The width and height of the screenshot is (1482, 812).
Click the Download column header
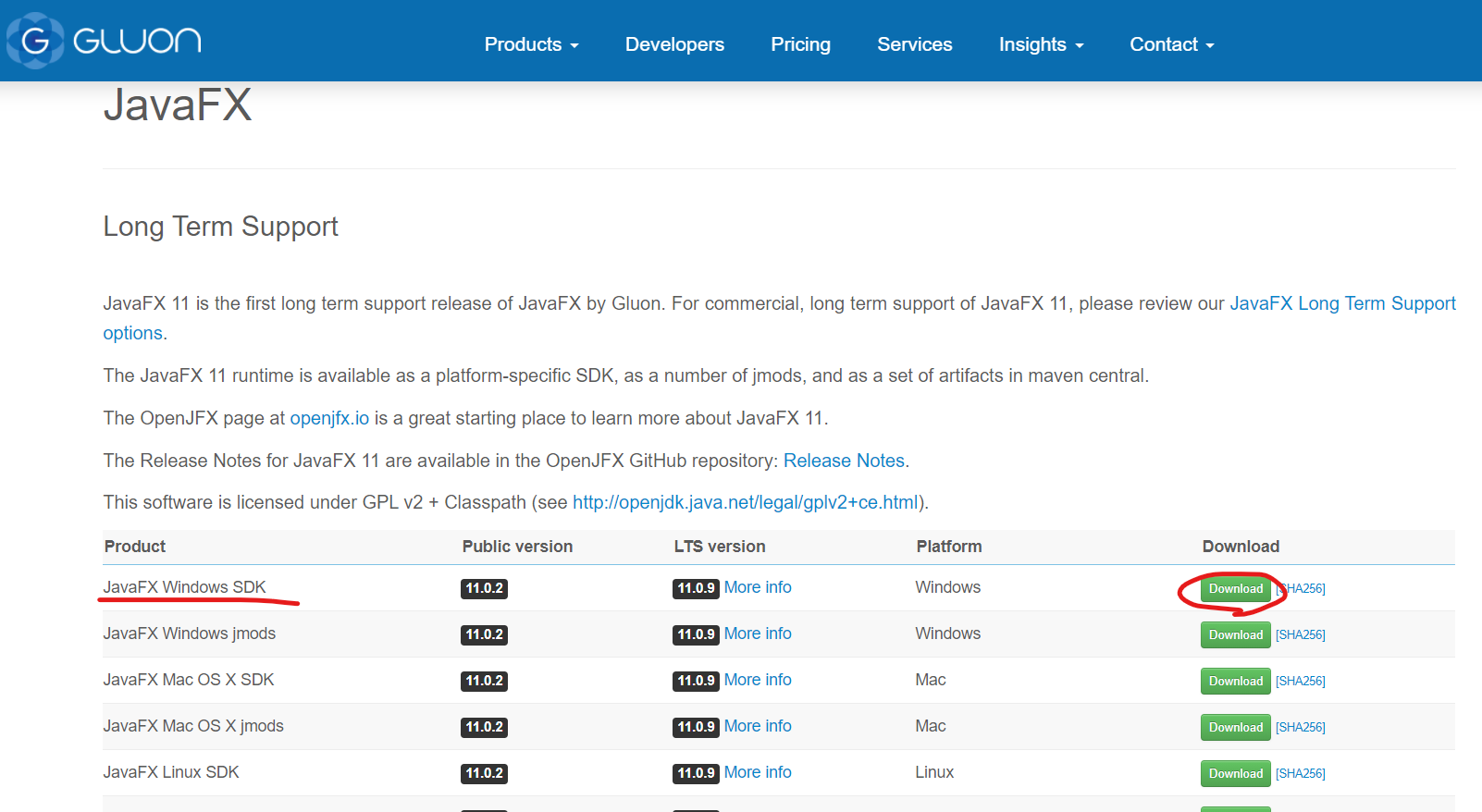pos(1241,547)
